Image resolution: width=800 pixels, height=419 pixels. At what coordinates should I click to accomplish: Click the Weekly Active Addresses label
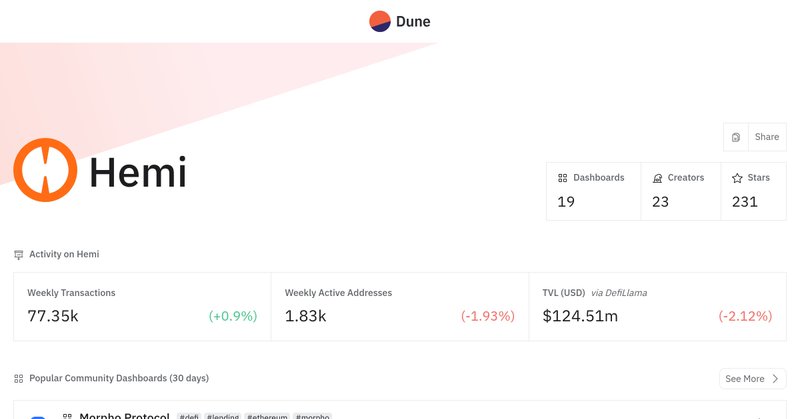(x=338, y=293)
